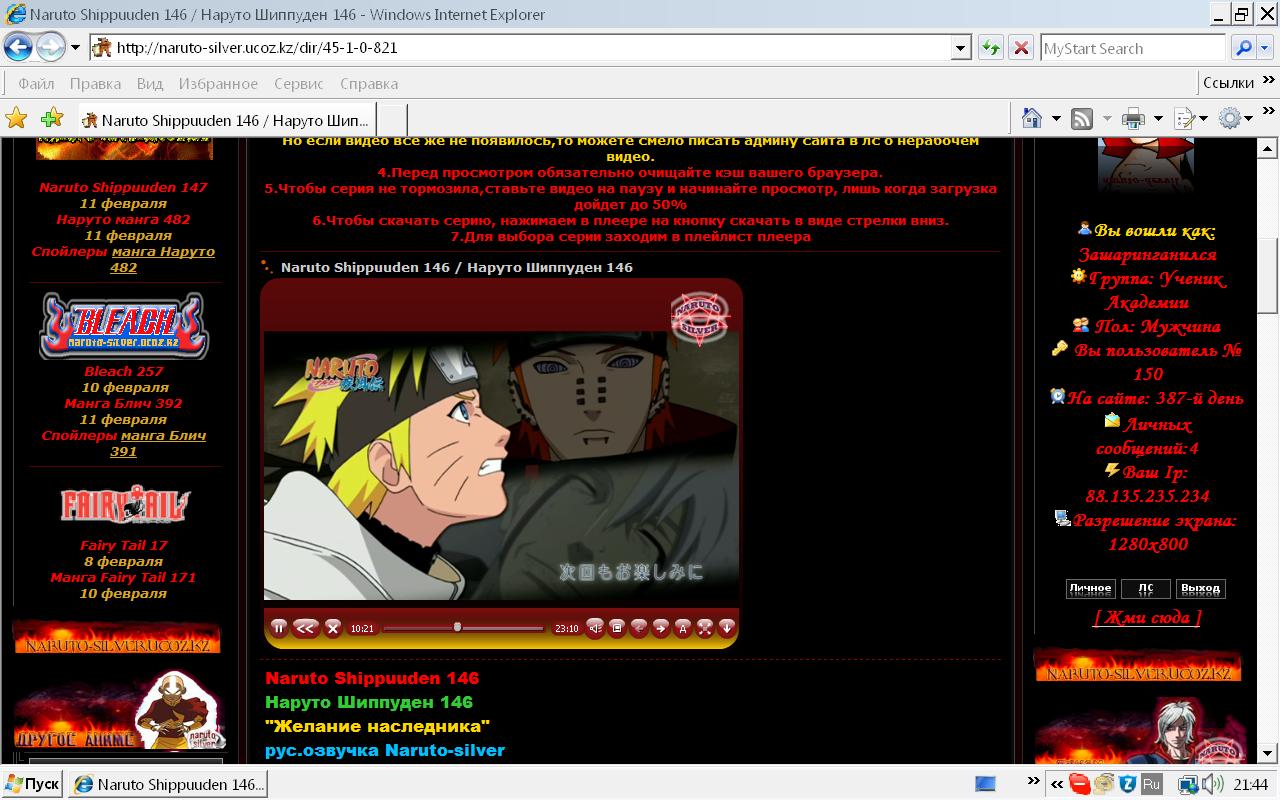The width and height of the screenshot is (1280, 800).
Task: Click the '[ Жми сюда ]' link
Action: [x=1148, y=617]
